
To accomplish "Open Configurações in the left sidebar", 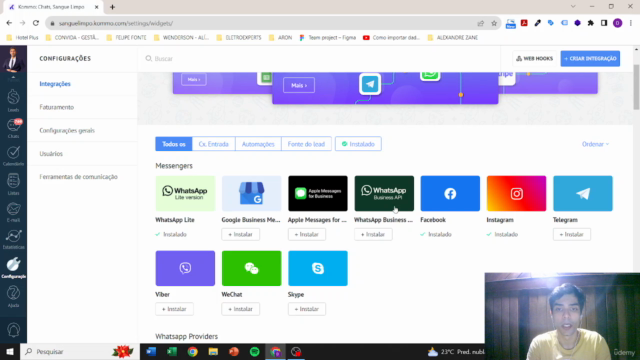I will tap(13, 267).
